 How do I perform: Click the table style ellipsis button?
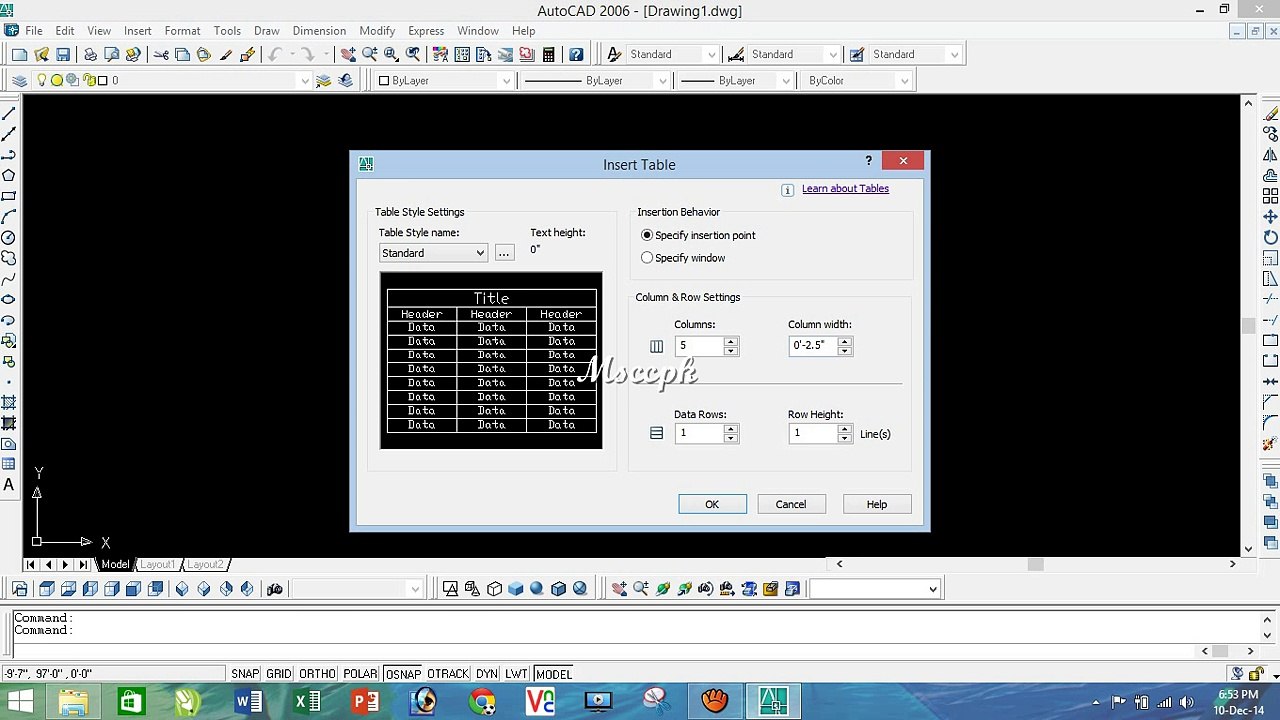504,253
